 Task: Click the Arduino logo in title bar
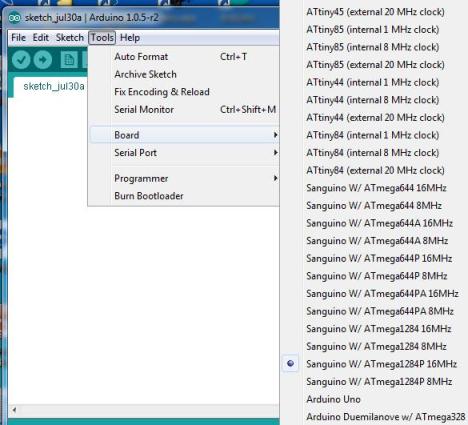[x=15, y=18]
